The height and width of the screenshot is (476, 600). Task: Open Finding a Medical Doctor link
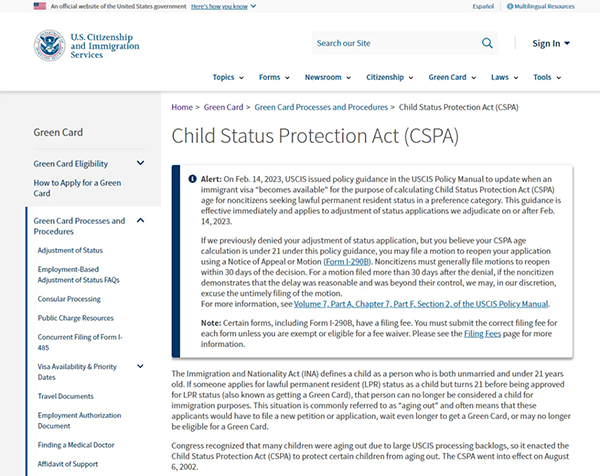coord(76,445)
